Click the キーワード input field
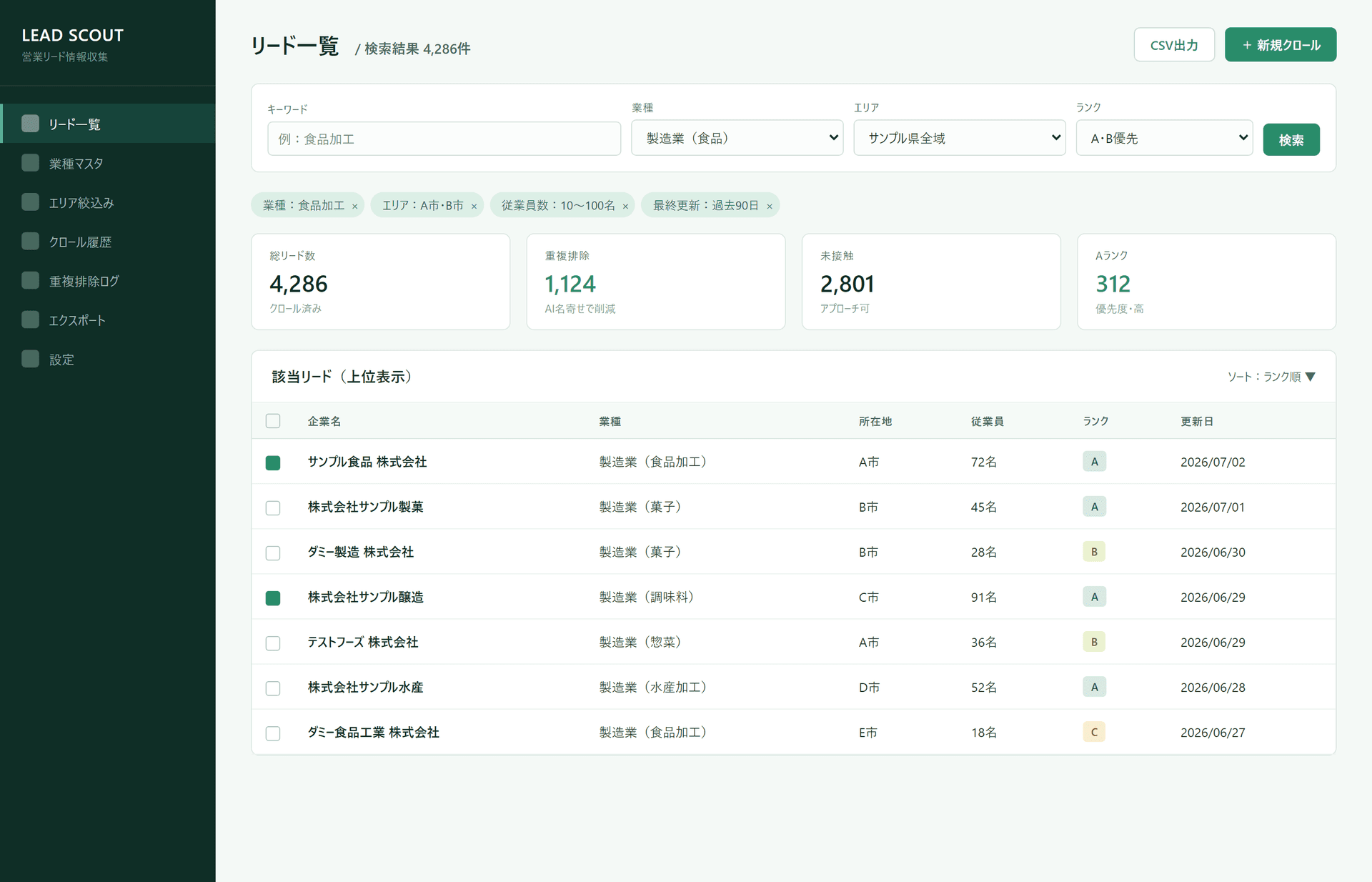The width and height of the screenshot is (1372, 882). click(x=444, y=139)
